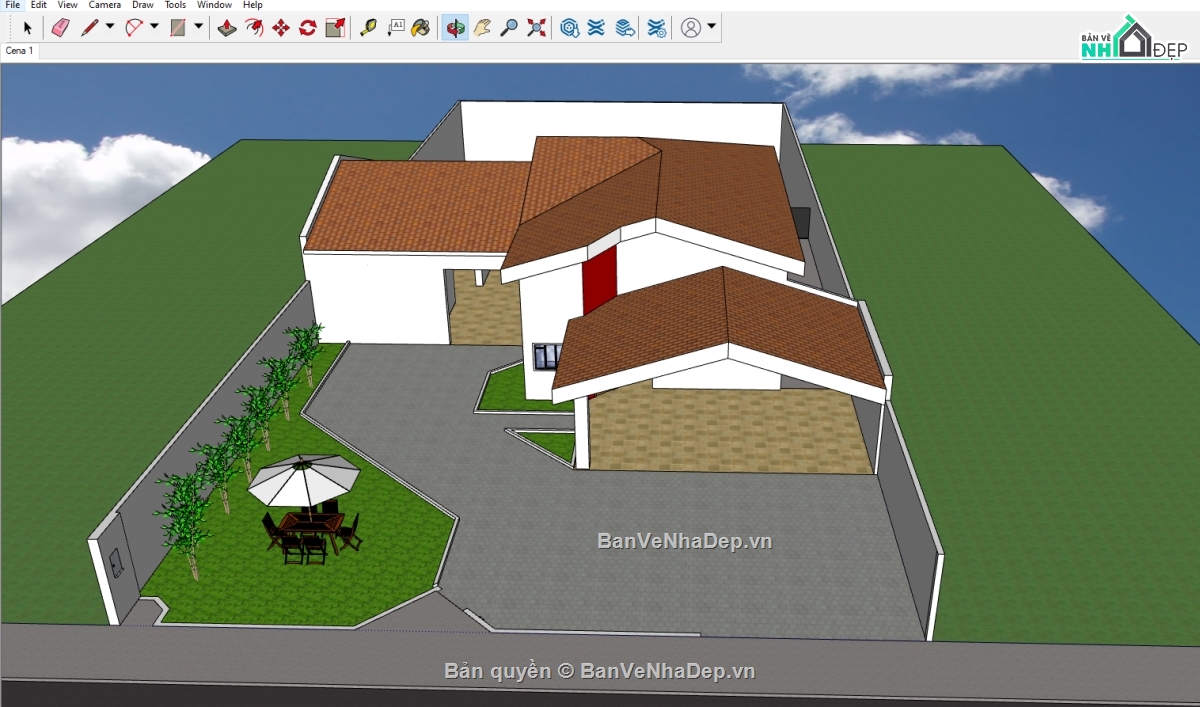Activate the Push/Pull tool
Screen dimensions: 1200x707
coord(227,28)
